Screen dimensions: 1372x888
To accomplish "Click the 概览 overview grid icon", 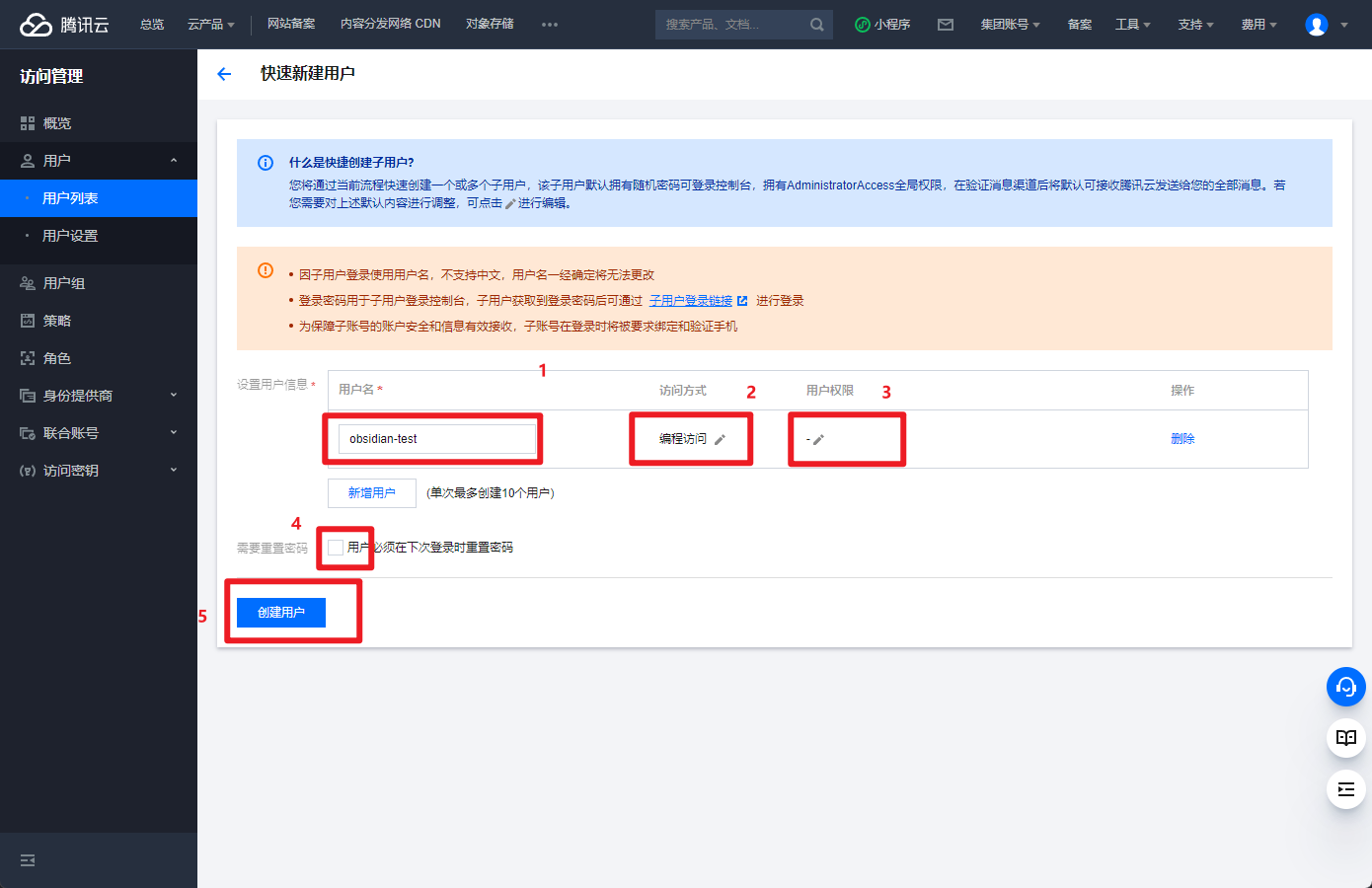I will pos(28,123).
